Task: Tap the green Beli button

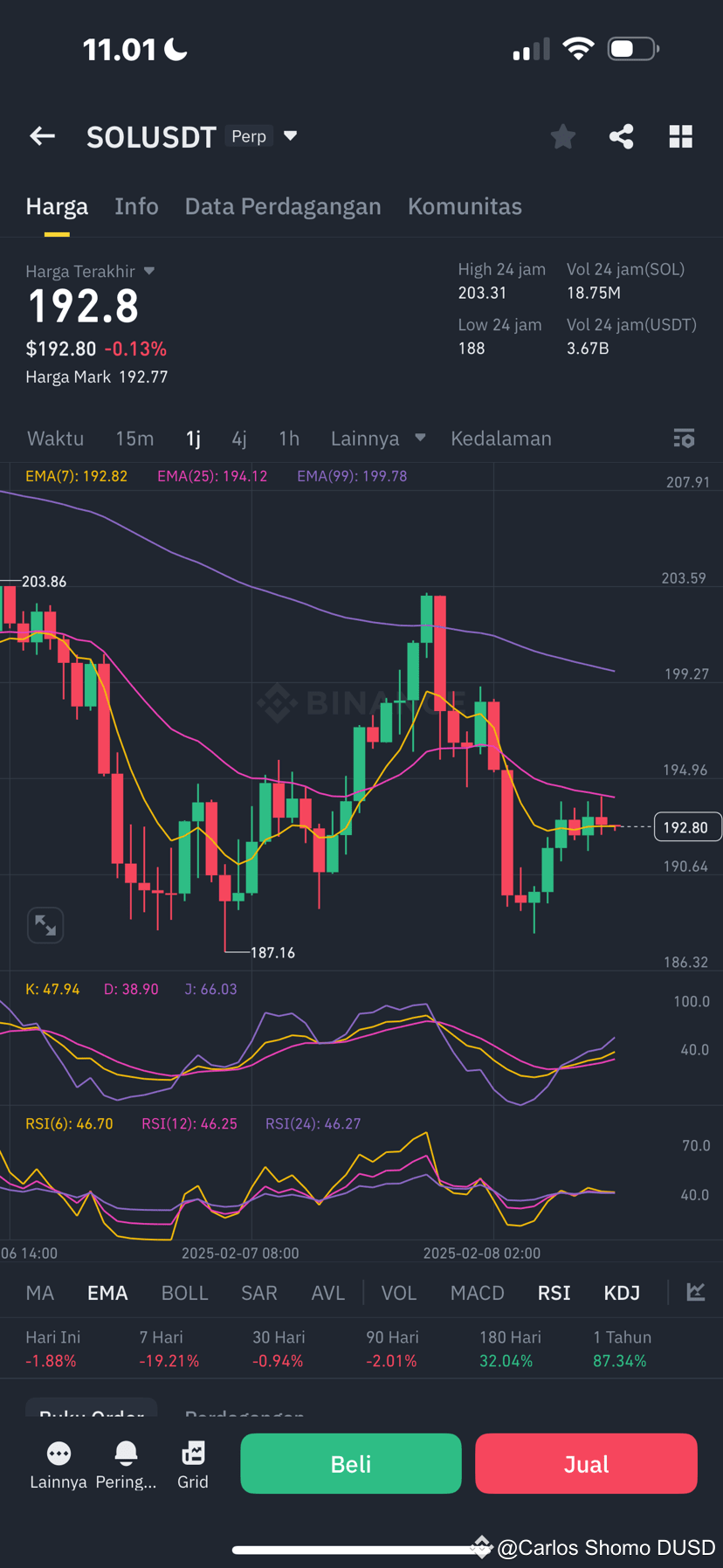Action: click(351, 1464)
